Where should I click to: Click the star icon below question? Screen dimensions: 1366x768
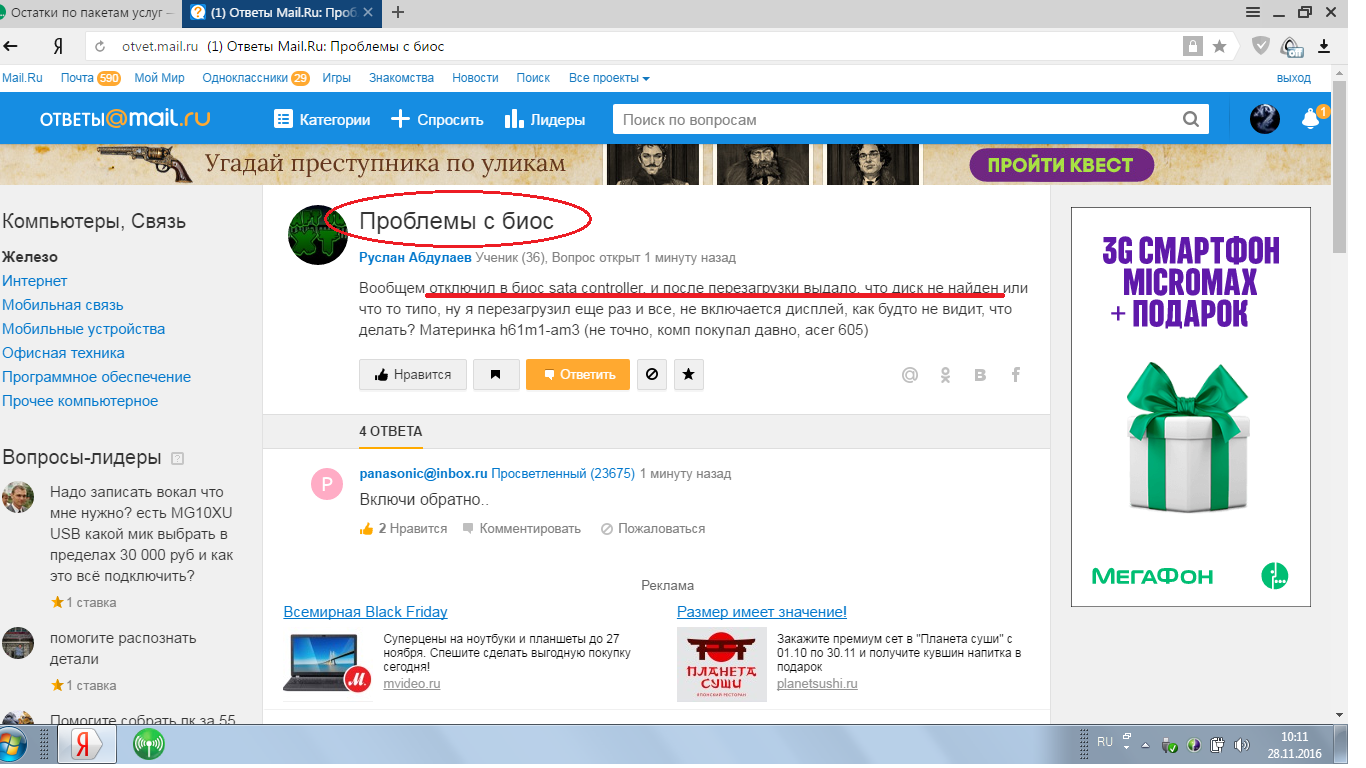(x=688, y=375)
